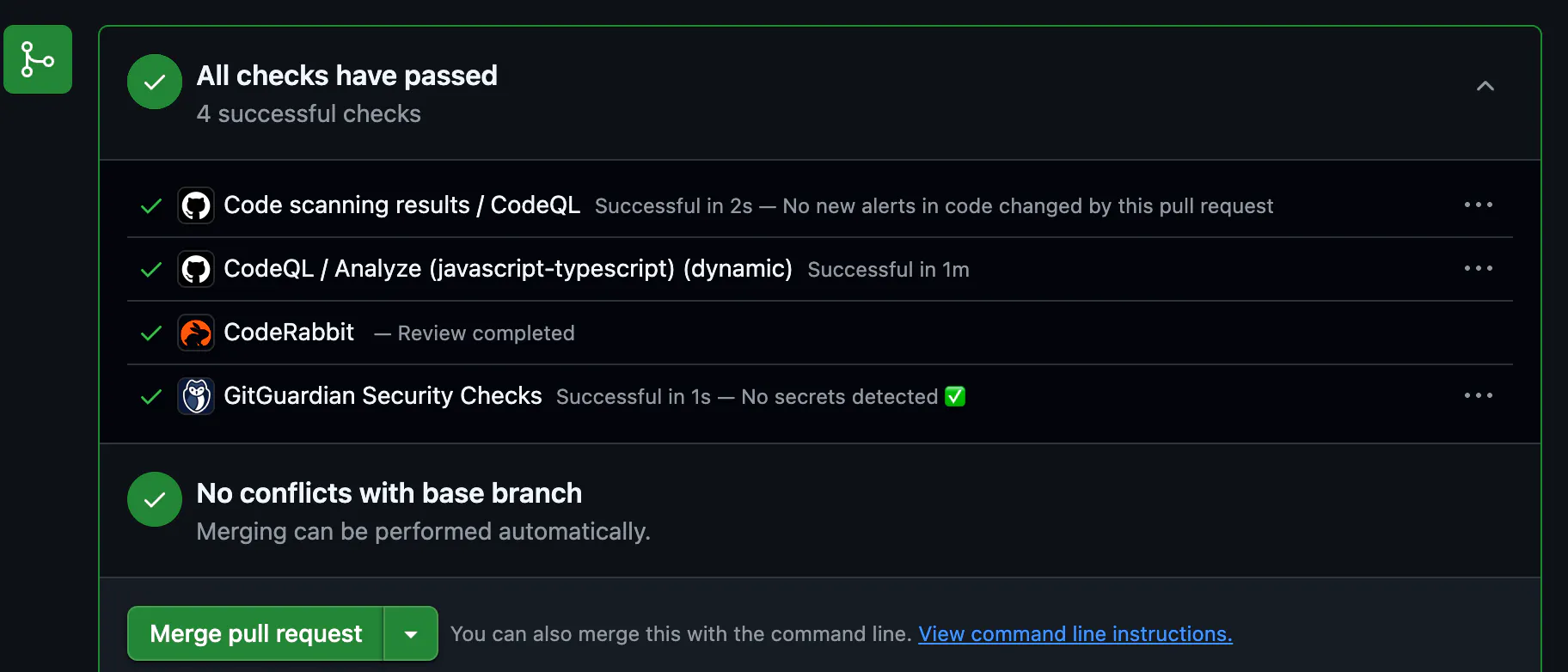Collapse the checks list with the chevron
Viewport: 1568px width, 672px height.
pyautogui.click(x=1485, y=86)
